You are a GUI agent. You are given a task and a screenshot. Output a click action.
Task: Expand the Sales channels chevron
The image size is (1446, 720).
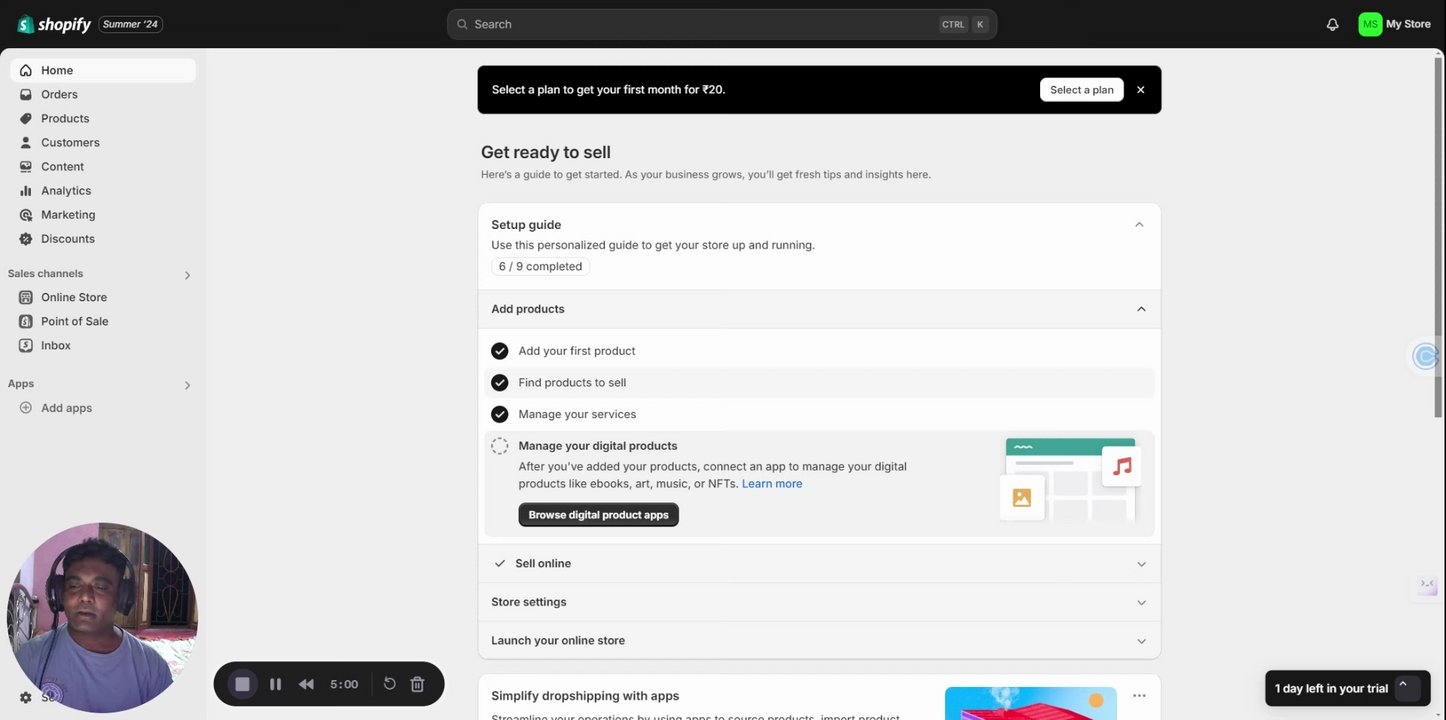click(x=187, y=275)
